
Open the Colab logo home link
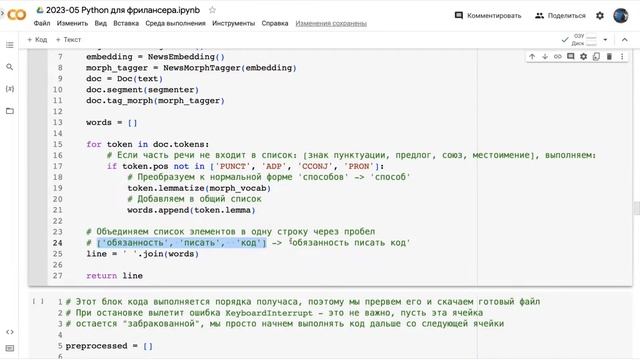pos(16,15)
